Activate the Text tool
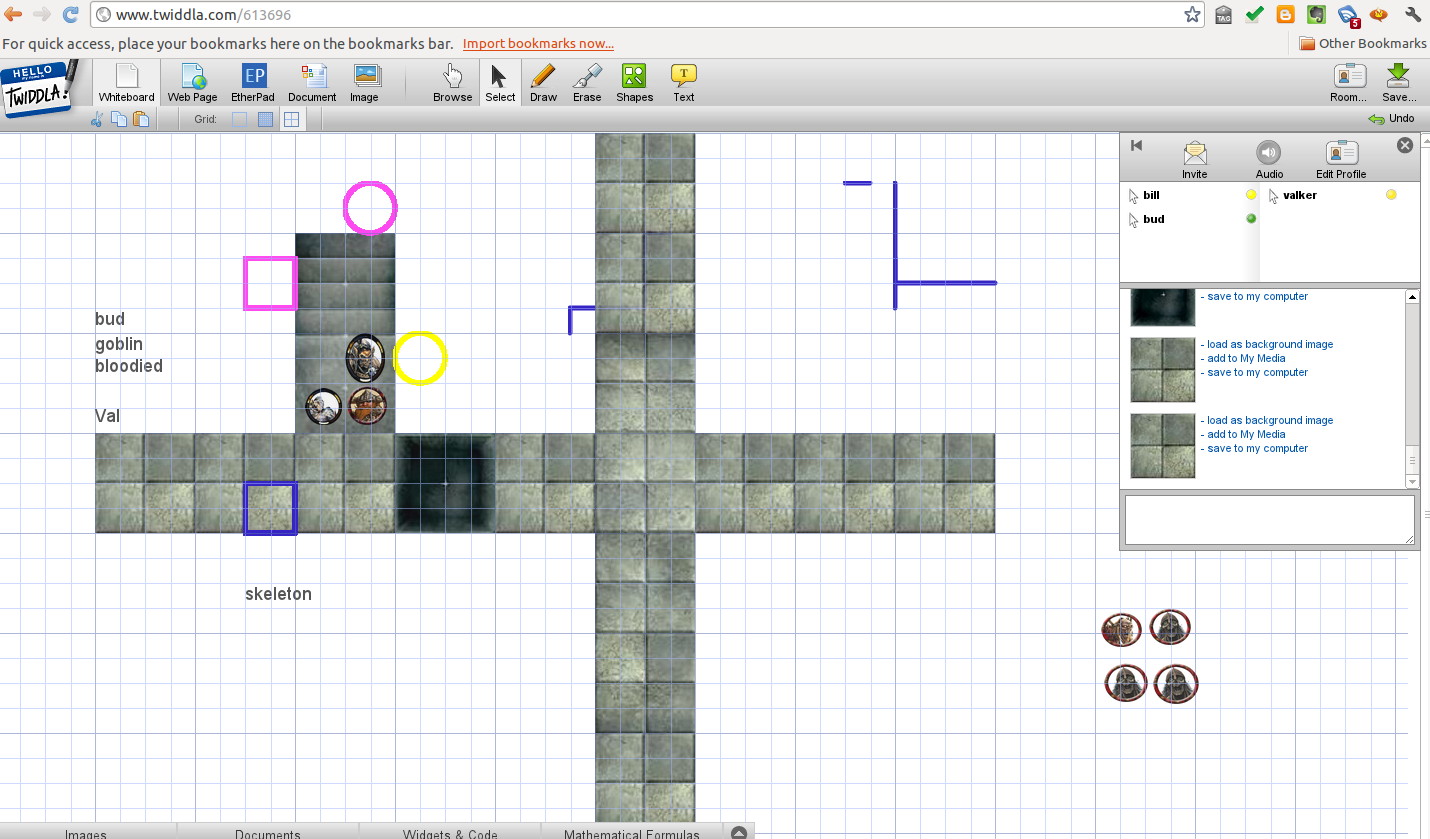1430x839 pixels. (684, 83)
